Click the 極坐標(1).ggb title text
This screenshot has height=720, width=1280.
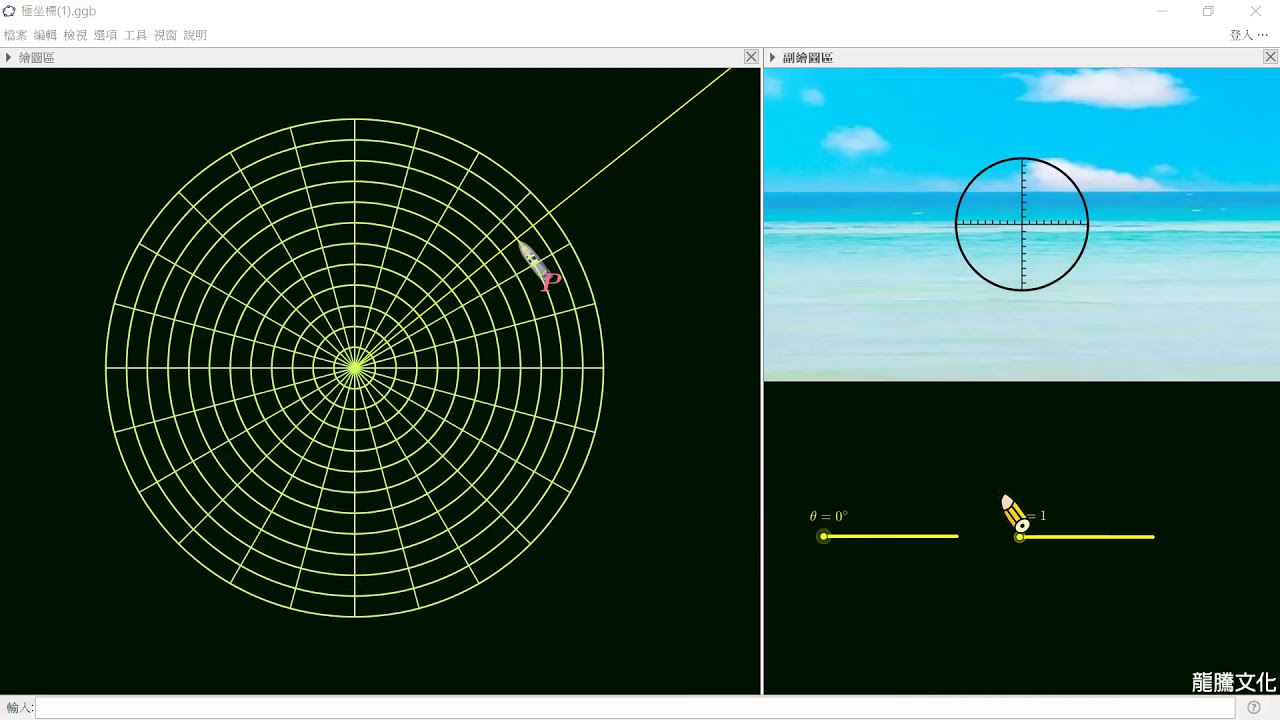(58, 11)
